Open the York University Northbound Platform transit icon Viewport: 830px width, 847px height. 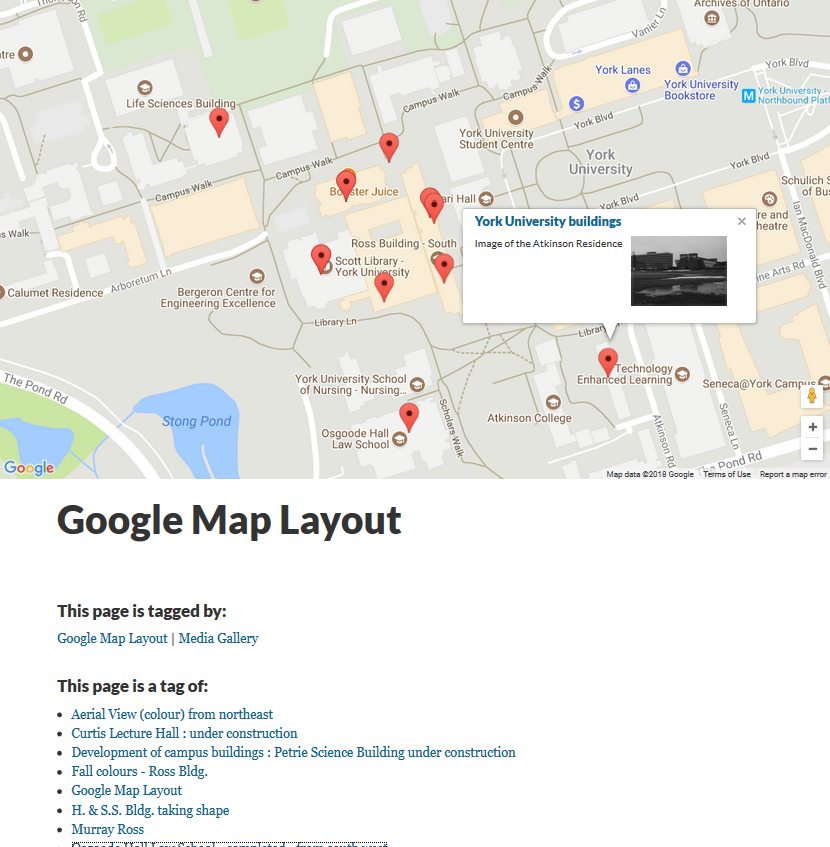(748, 96)
